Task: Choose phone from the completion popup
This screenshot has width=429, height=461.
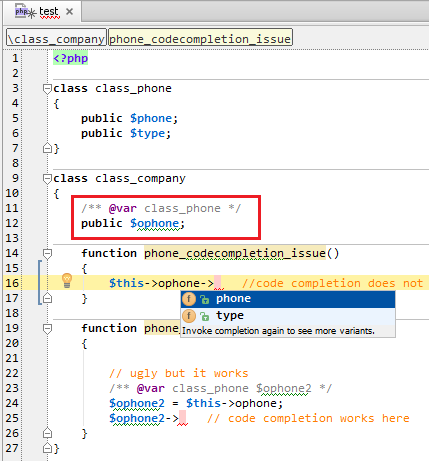Action: pos(288,299)
